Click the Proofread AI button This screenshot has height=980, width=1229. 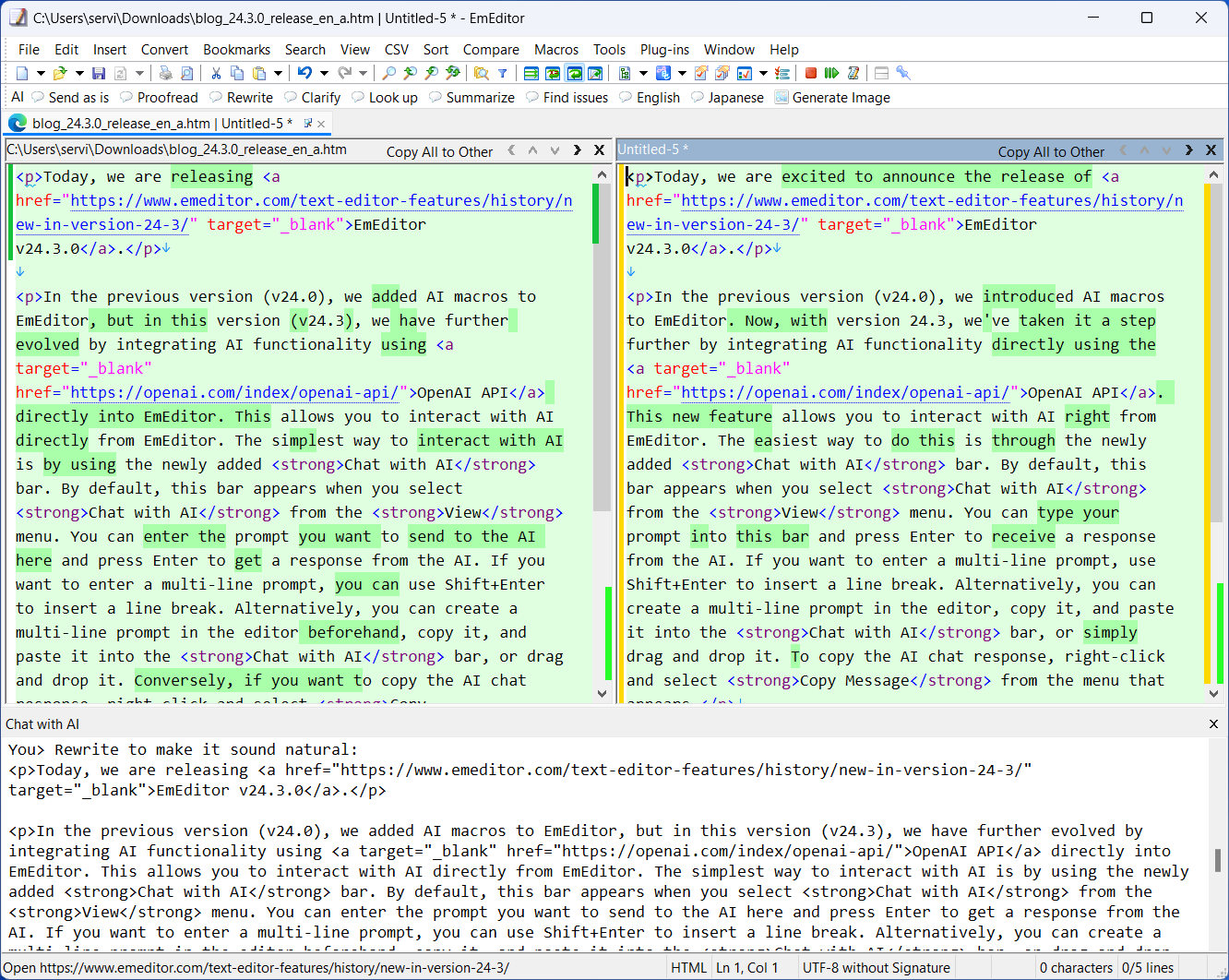tap(158, 97)
